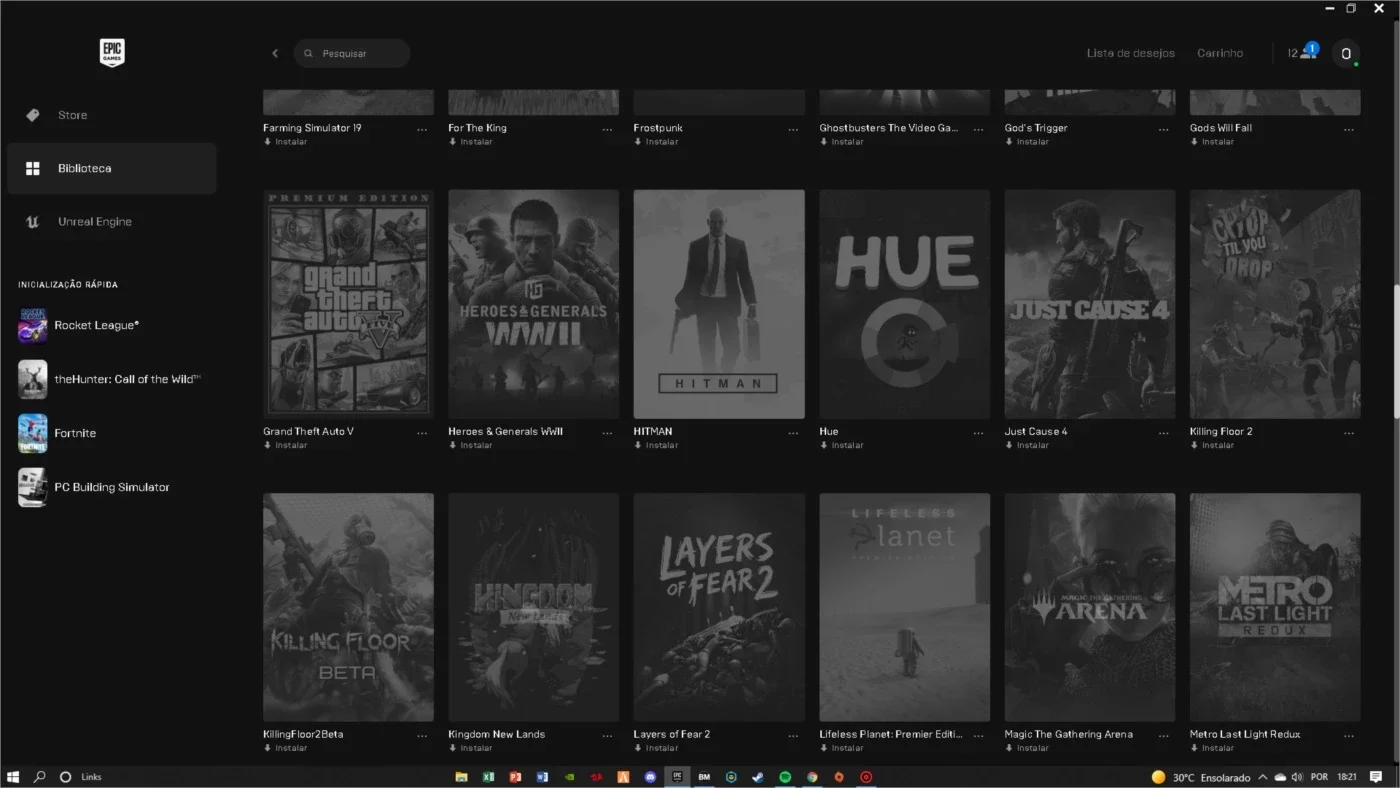Install HITMAN
The height and width of the screenshot is (788, 1400).
point(656,445)
